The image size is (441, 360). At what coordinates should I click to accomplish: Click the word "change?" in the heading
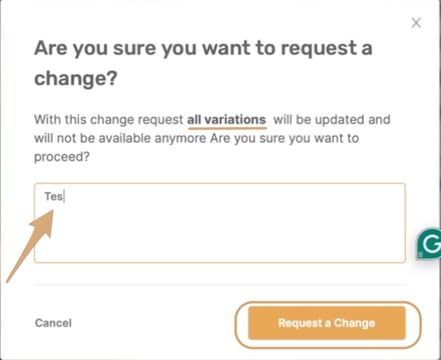(76, 79)
